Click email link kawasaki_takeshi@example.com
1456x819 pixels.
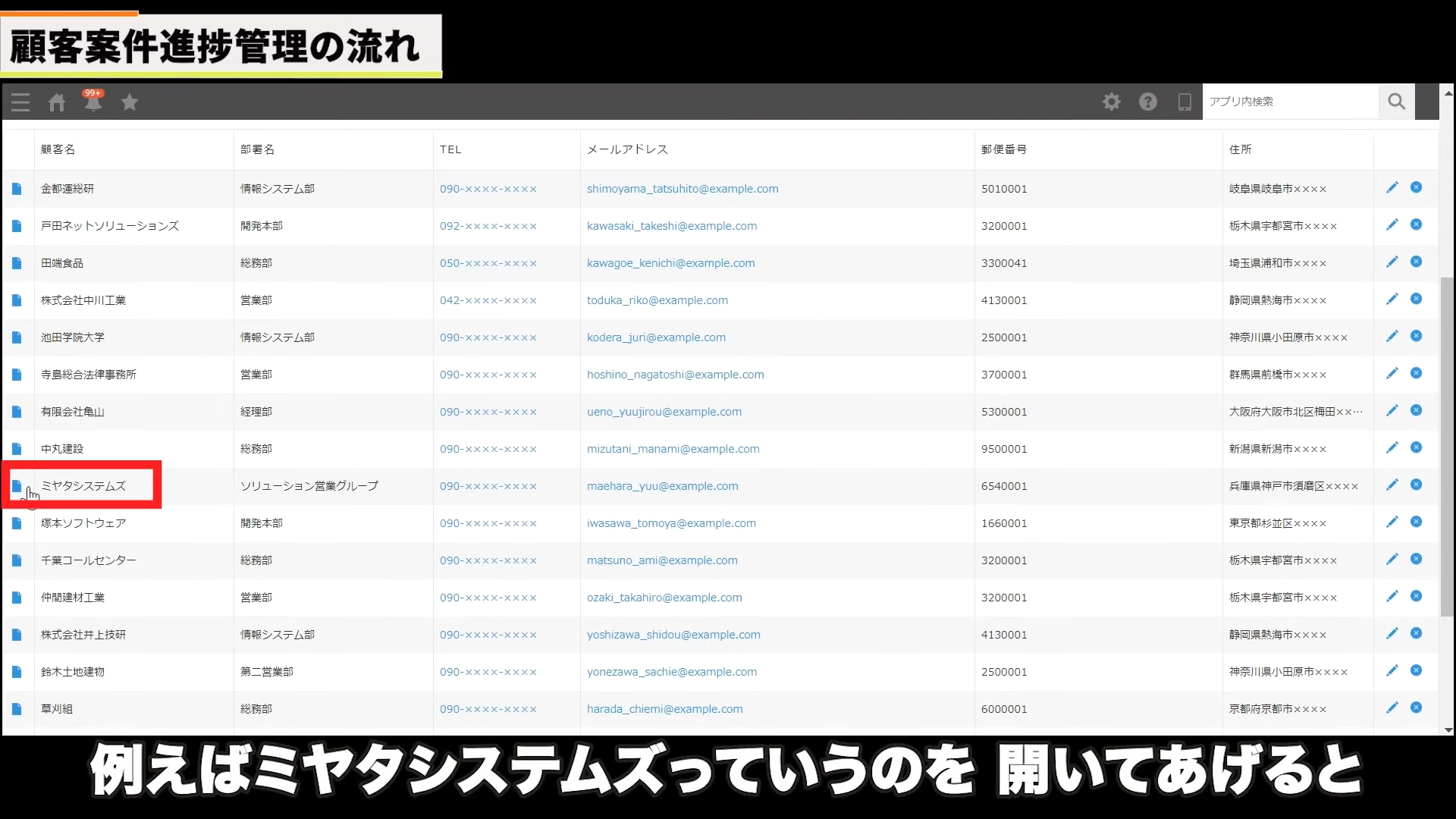(x=671, y=226)
